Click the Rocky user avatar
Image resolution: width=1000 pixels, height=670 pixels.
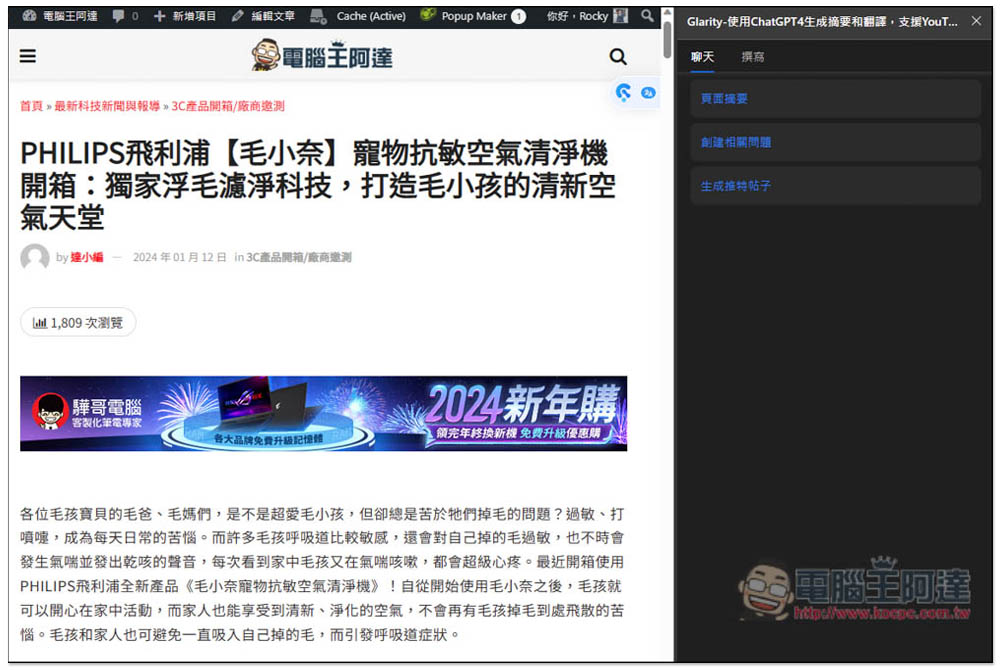tap(621, 16)
